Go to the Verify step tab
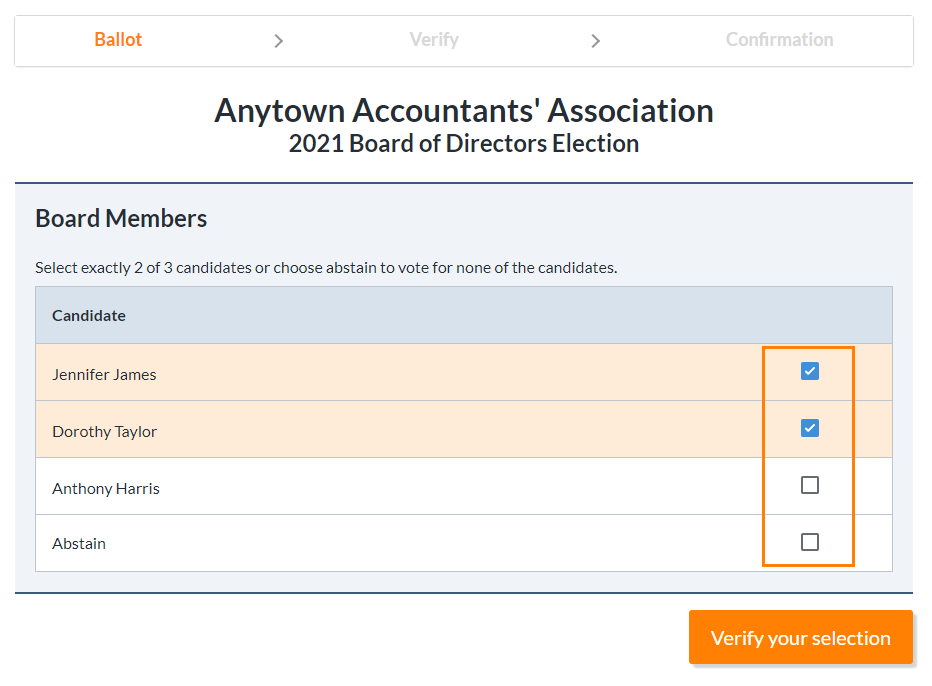This screenshot has height=686, width=932. click(434, 40)
